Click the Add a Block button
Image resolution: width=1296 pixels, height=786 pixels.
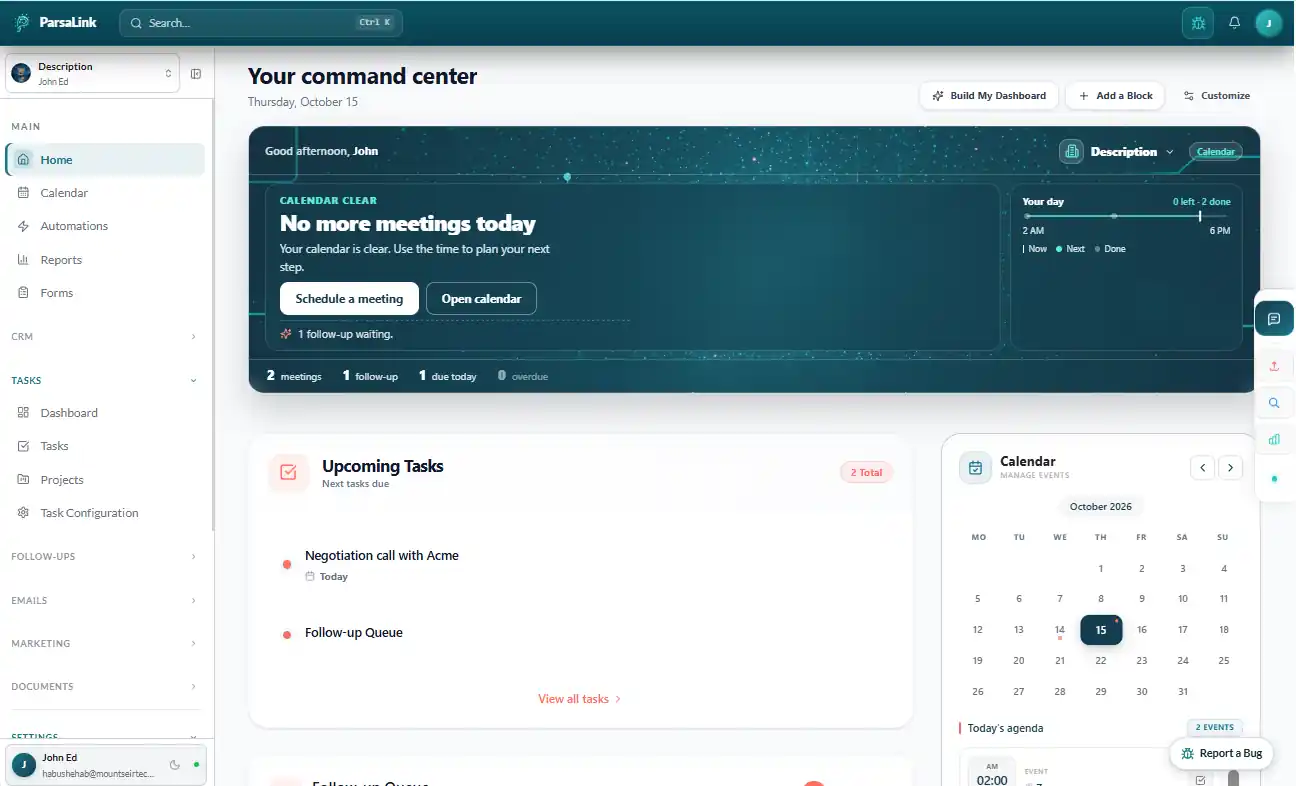point(1116,96)
